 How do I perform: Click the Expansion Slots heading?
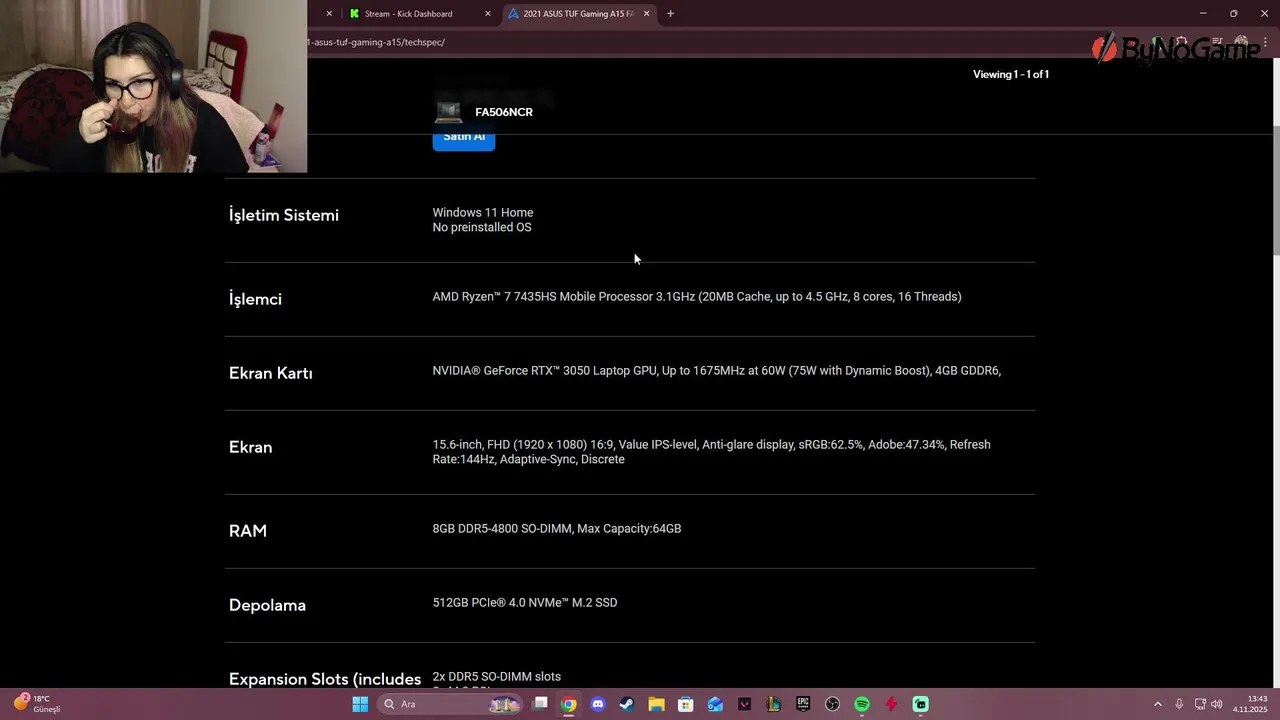tap(325, 679)
